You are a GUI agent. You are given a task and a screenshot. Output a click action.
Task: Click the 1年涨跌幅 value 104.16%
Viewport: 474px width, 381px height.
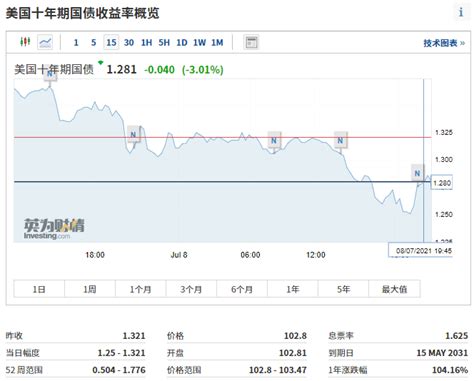[x=450, y=370]
